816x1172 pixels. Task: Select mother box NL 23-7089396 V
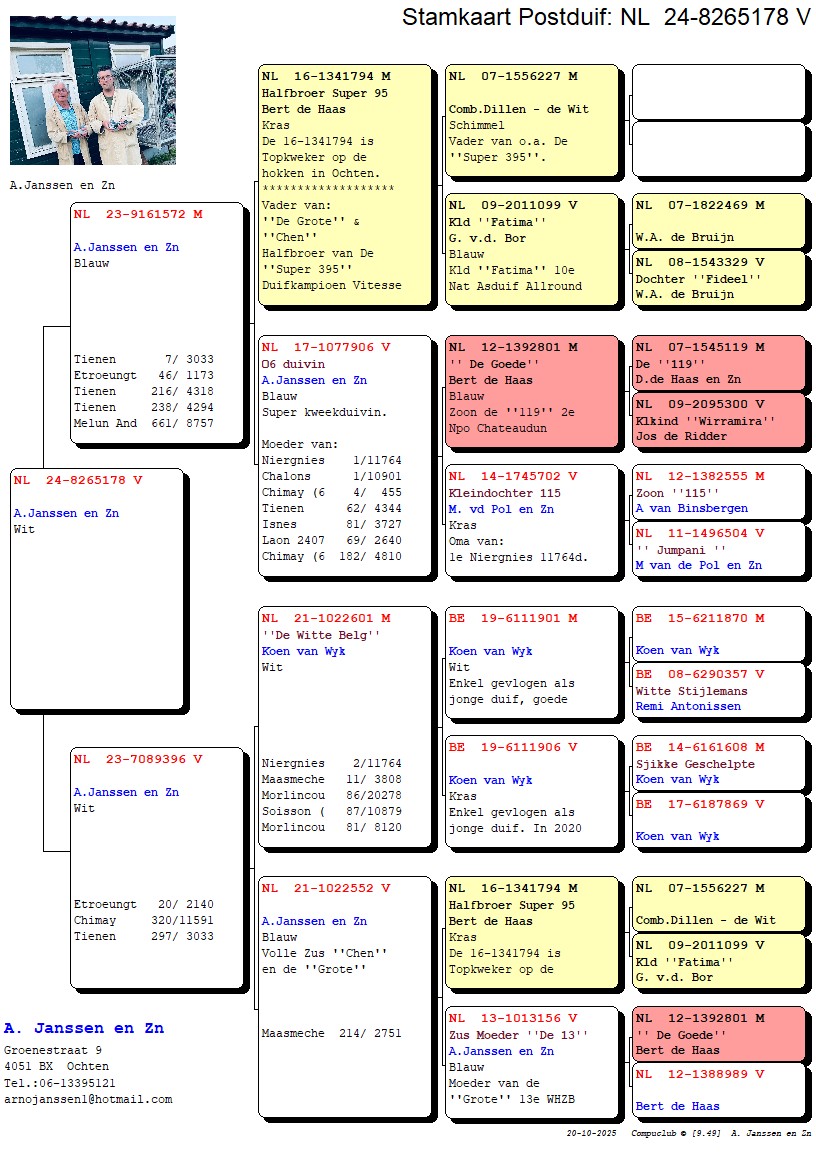158,866
